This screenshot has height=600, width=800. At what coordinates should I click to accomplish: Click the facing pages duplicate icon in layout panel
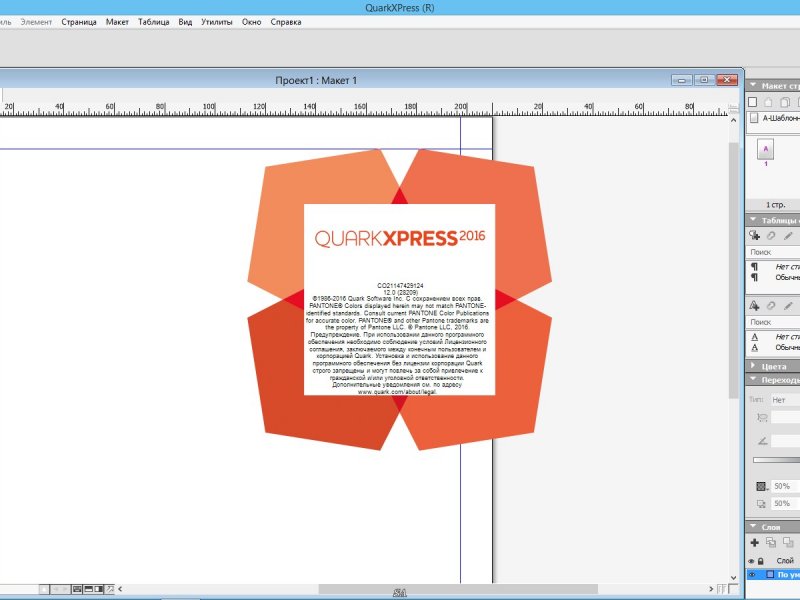point(785,102)
